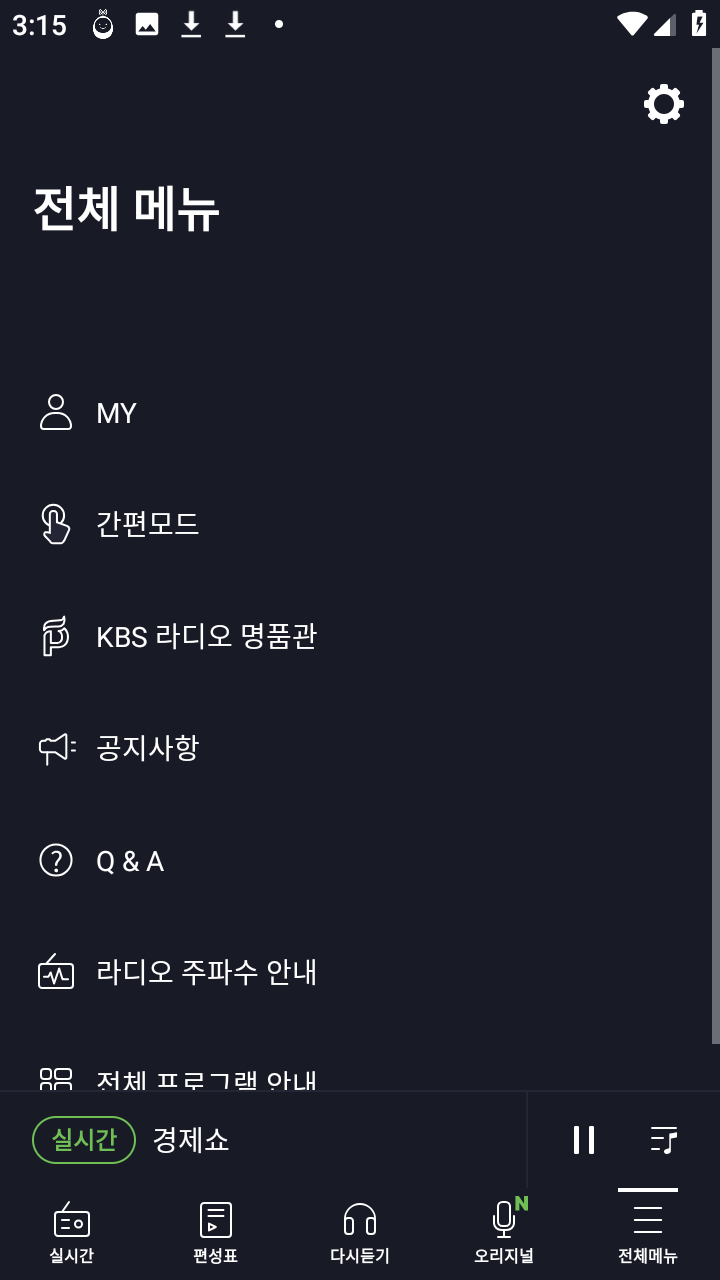Tap the MY person icon
The image size is (720, 1280).
point(56,412)
